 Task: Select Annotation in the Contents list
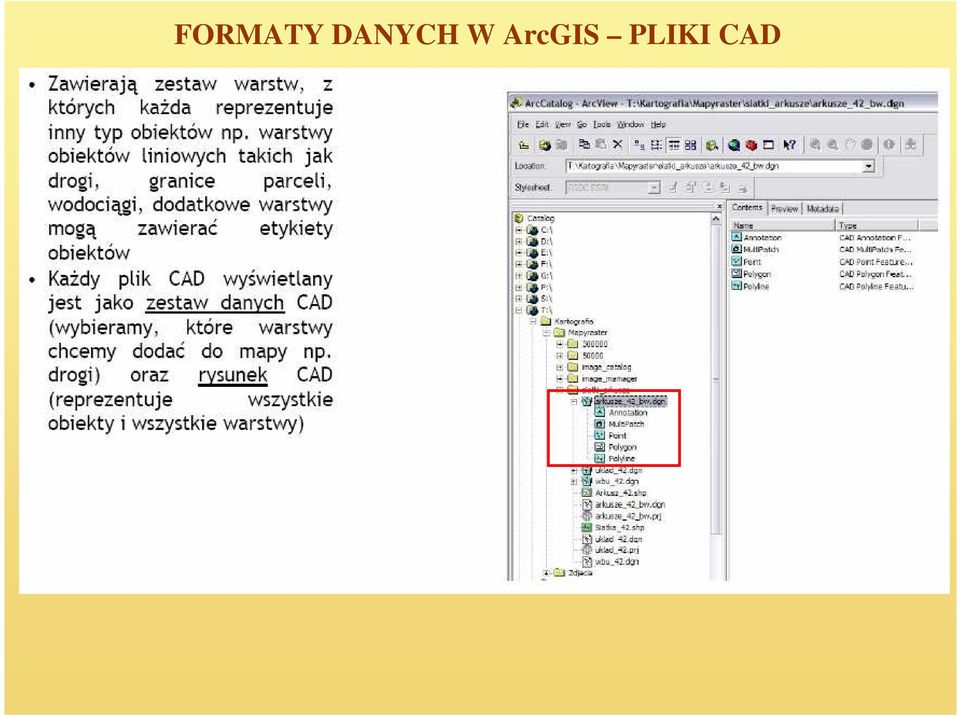tap(757, 237)
